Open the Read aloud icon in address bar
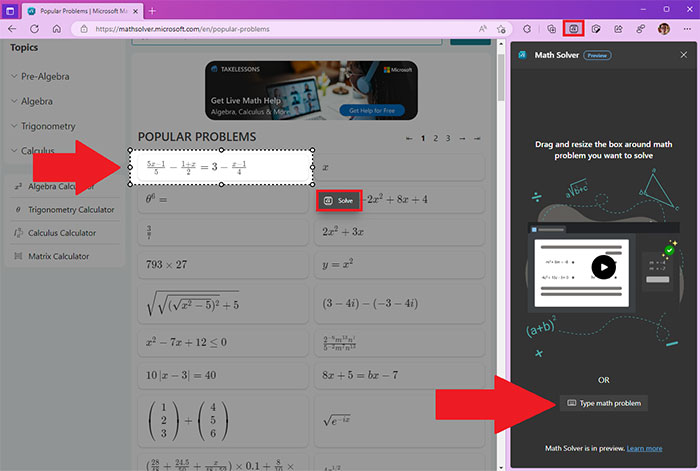The width and height of the screenshot is (700, 471). (483, 29)
